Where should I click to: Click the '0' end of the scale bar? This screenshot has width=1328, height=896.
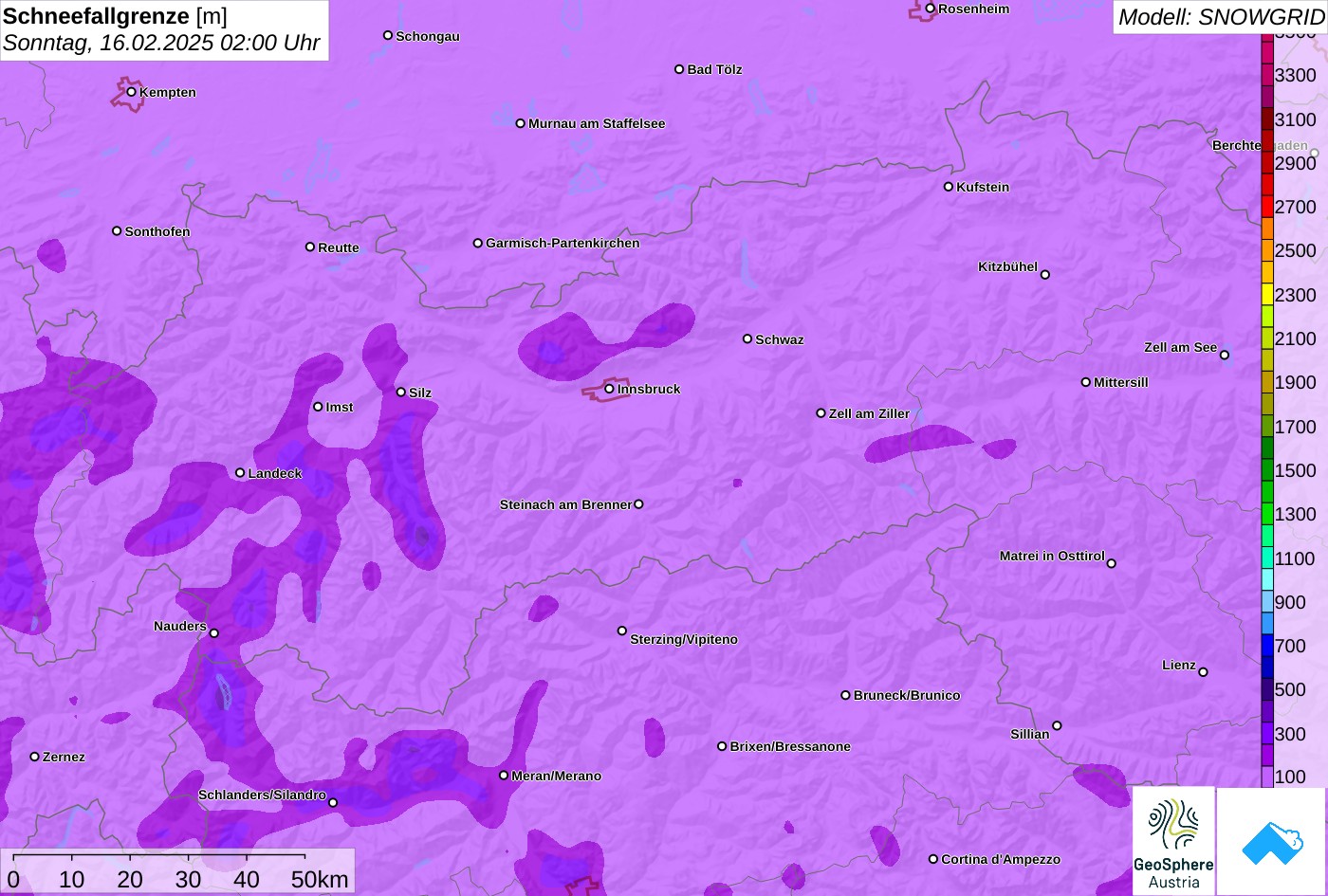13,879
